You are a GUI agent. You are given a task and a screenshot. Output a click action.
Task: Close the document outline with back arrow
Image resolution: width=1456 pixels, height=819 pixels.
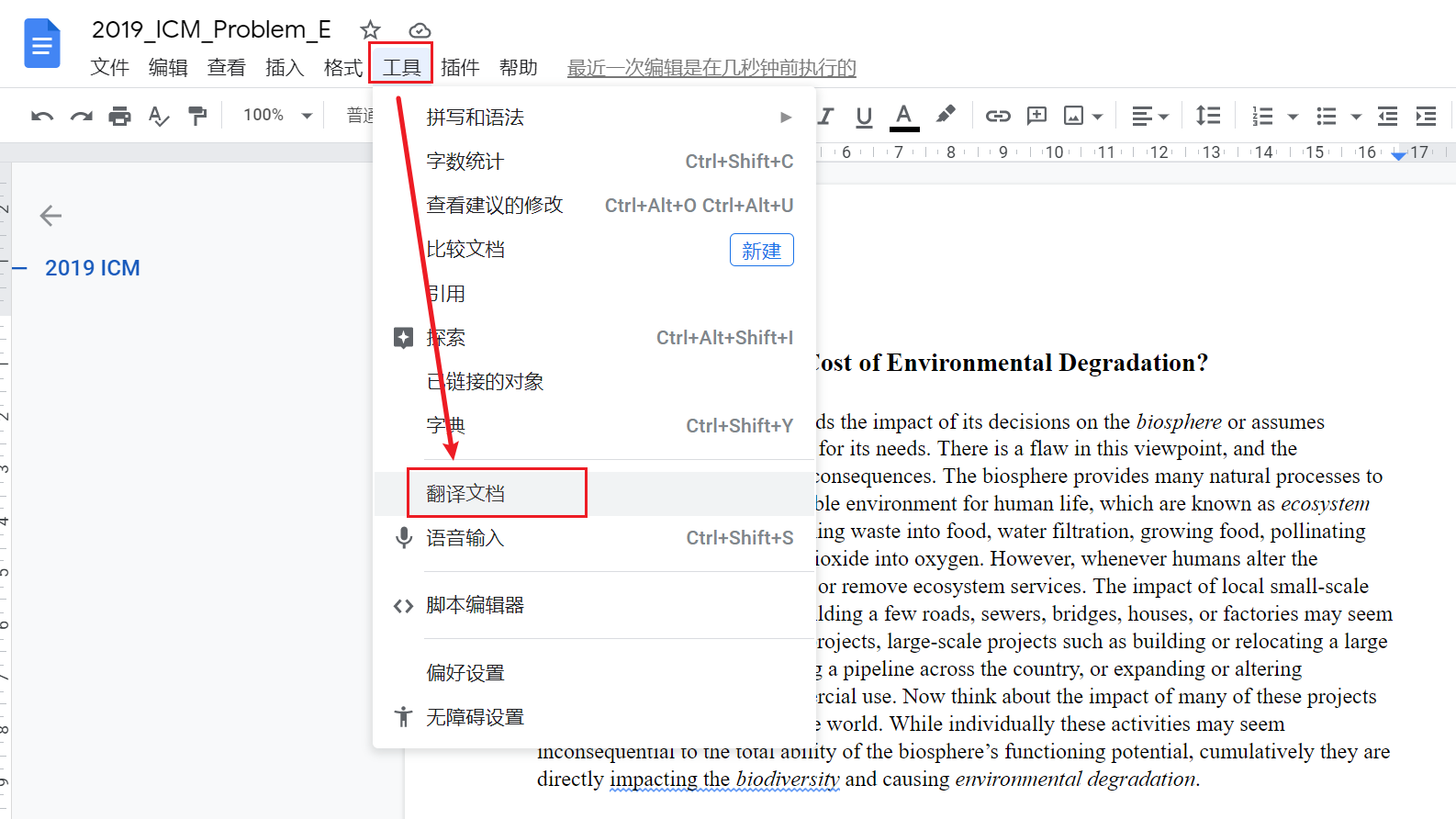(50, 216)
